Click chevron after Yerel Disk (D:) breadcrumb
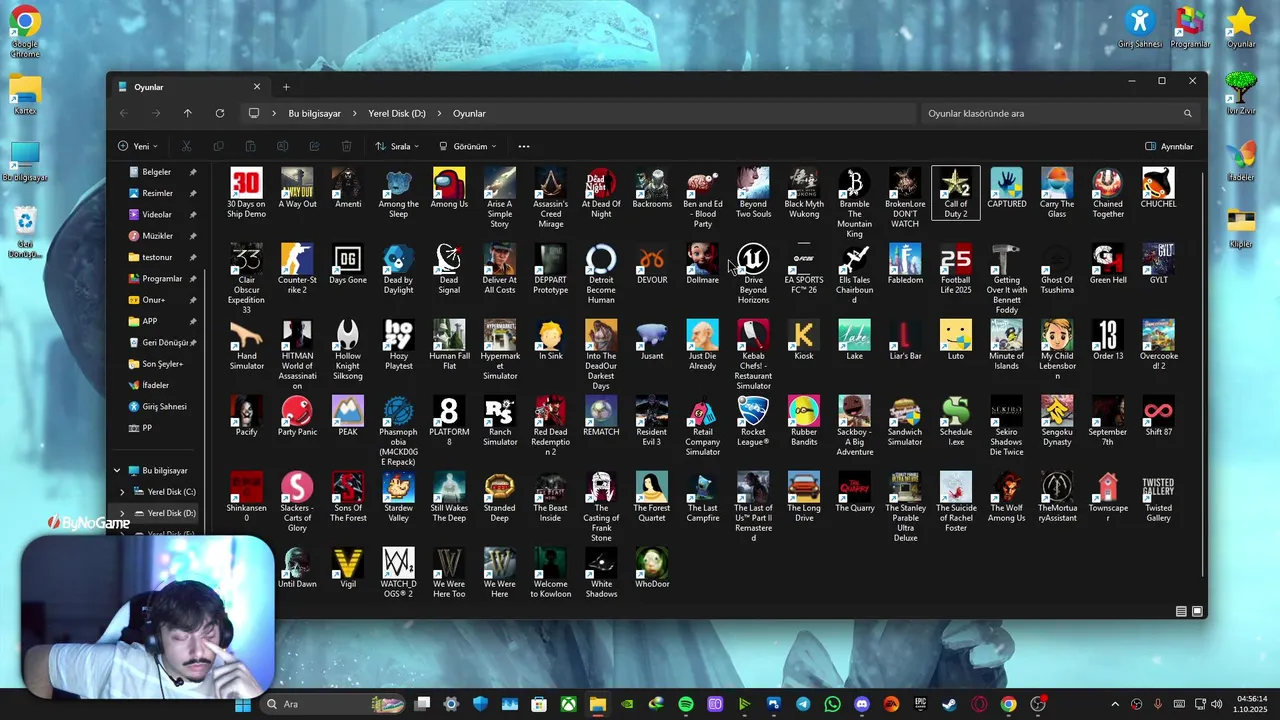Viewport: 1280px width, 720px height. point(439,114)
